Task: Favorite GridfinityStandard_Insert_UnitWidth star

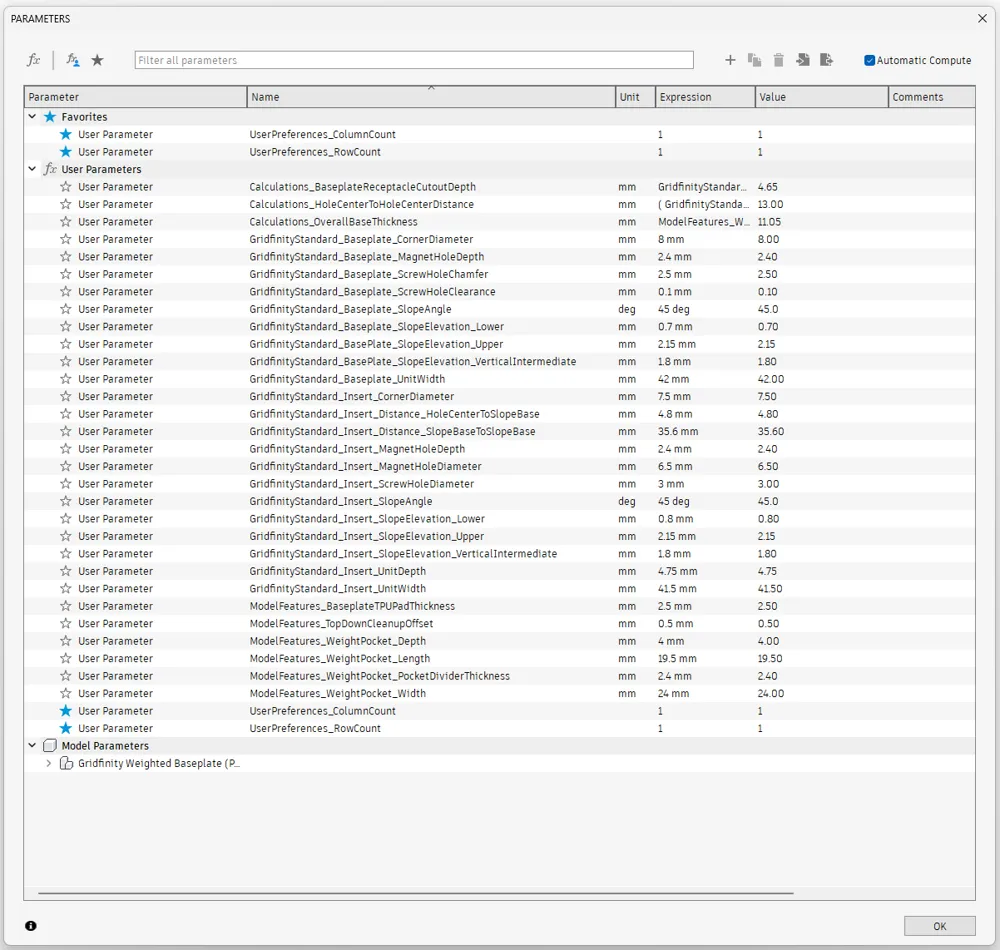Action: click(65, 588)
